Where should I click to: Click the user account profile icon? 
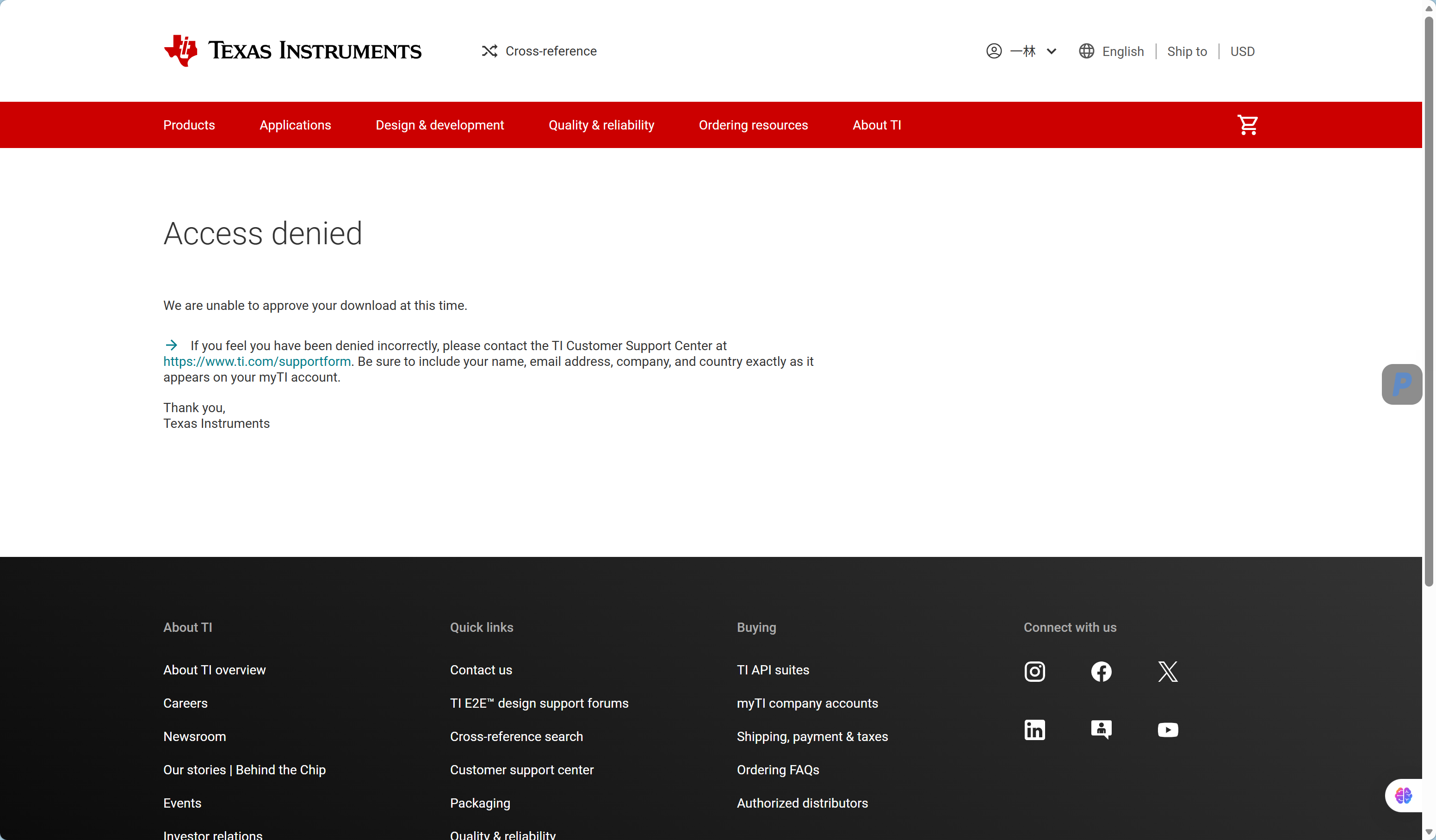pyautogui.click(x=994, y=51)
